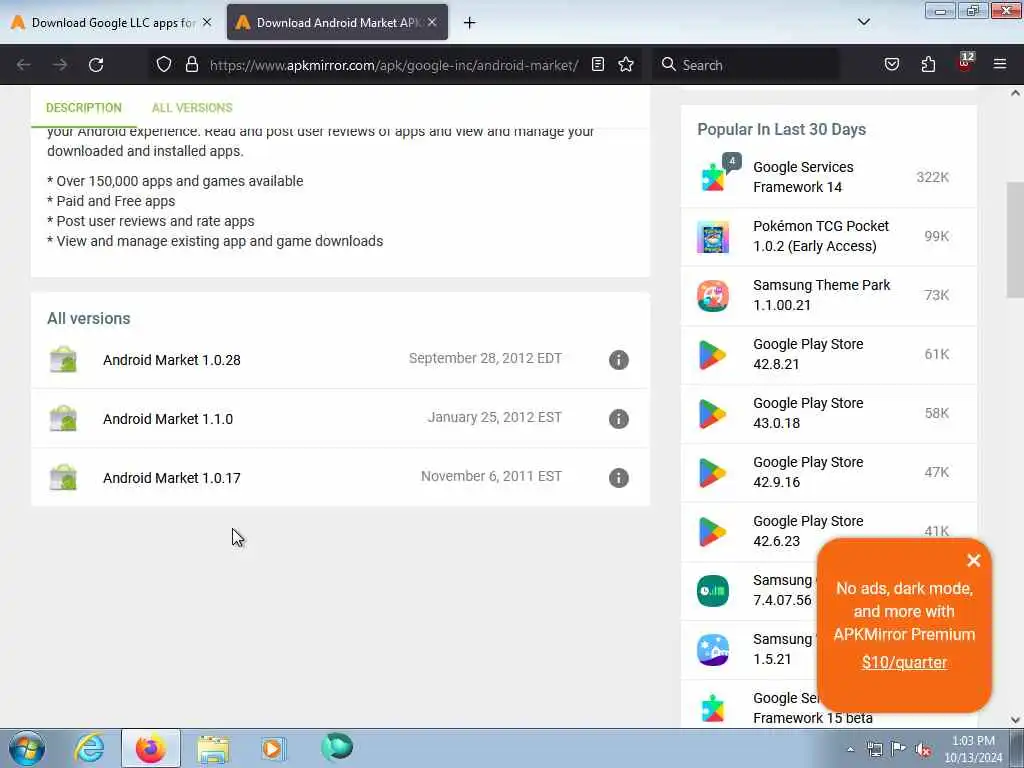This screenshot has height=768, width=1024.
Task: Reload the page with the refresh button
Action: [96, 65]
